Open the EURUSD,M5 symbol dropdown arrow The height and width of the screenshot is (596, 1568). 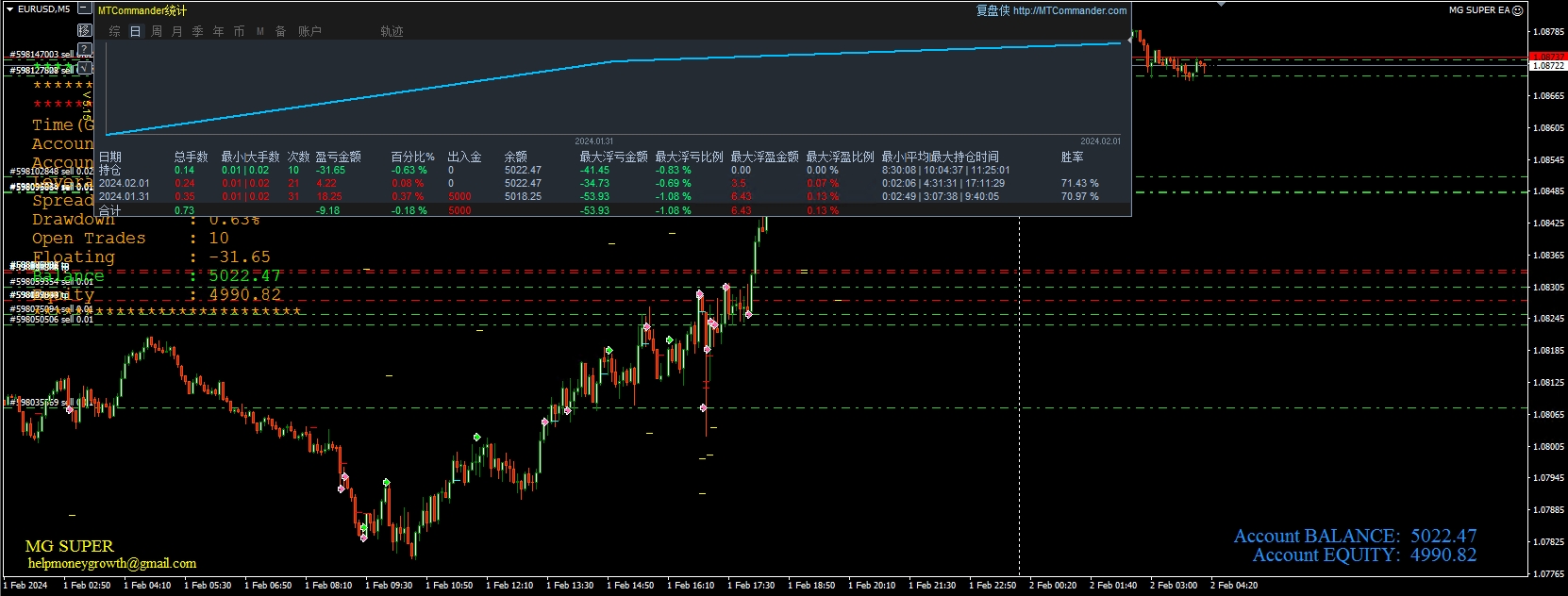click(9, 8)
